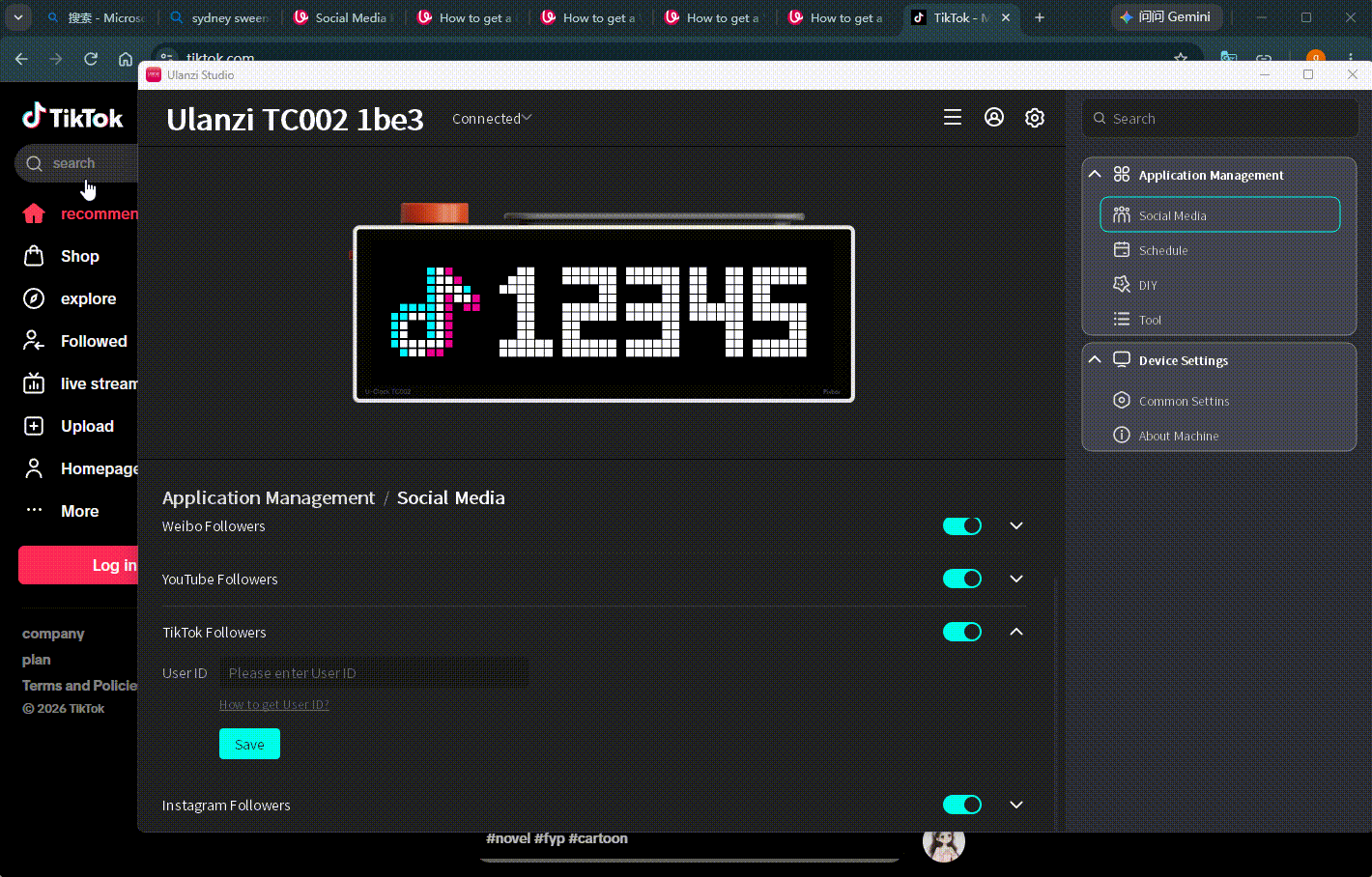Toggle the YouTube Followers switch
1372x877 pixels.
(962, 579)
